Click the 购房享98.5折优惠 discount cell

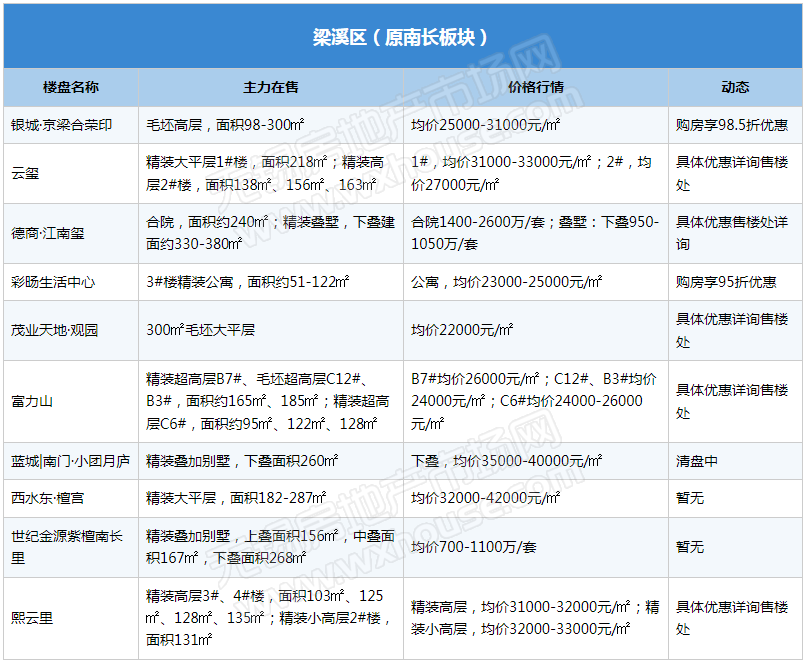pos(731,125)
